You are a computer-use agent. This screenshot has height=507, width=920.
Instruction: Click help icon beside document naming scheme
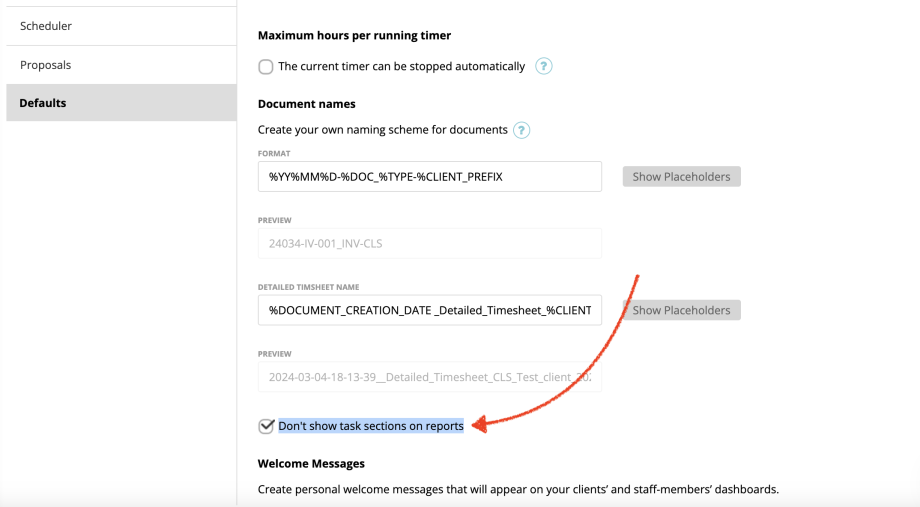coord(521,130)
